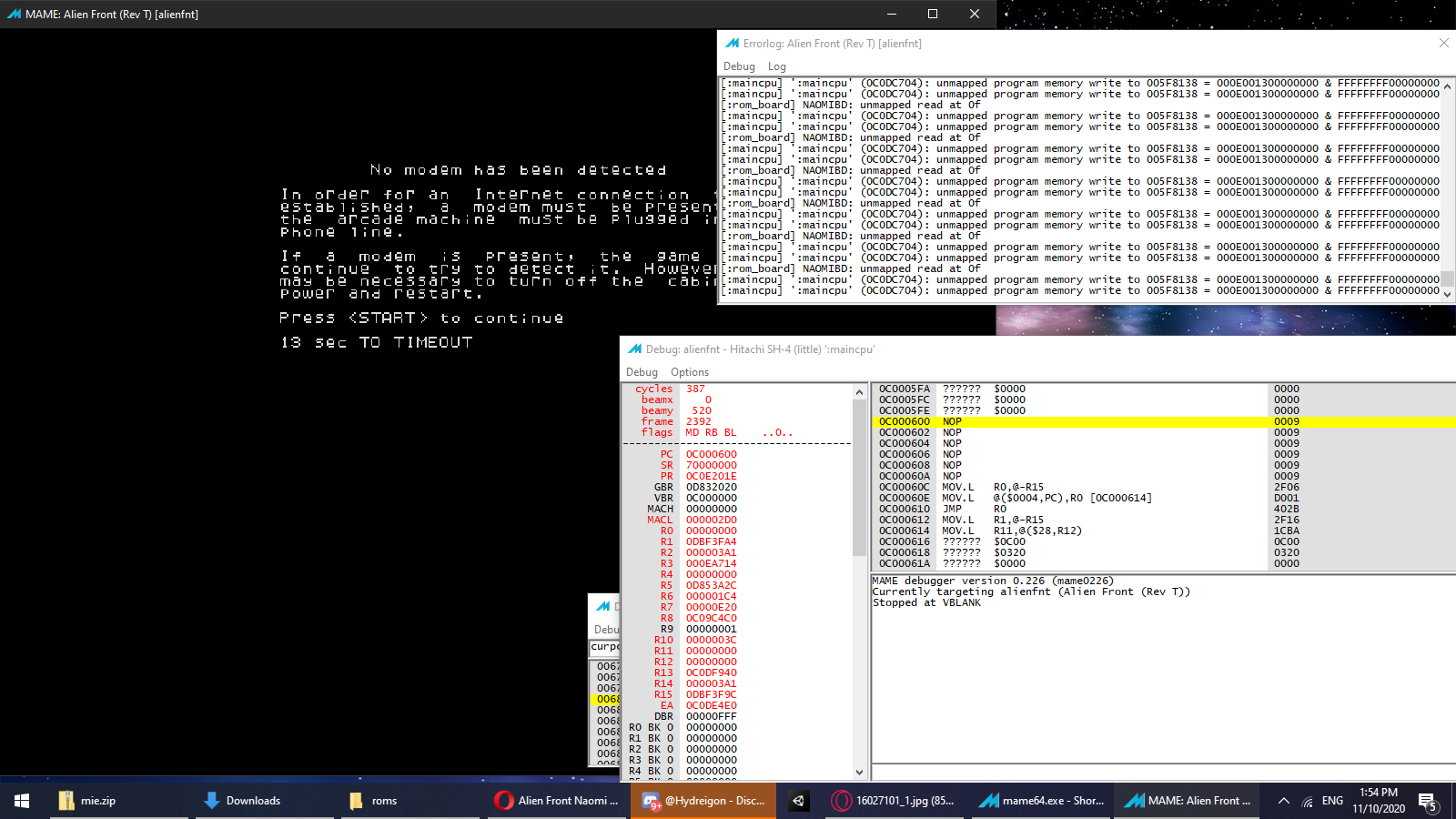Open Log menu in Errorlog window
Screen dimensions: 1456x819
(x=776, y=66)
